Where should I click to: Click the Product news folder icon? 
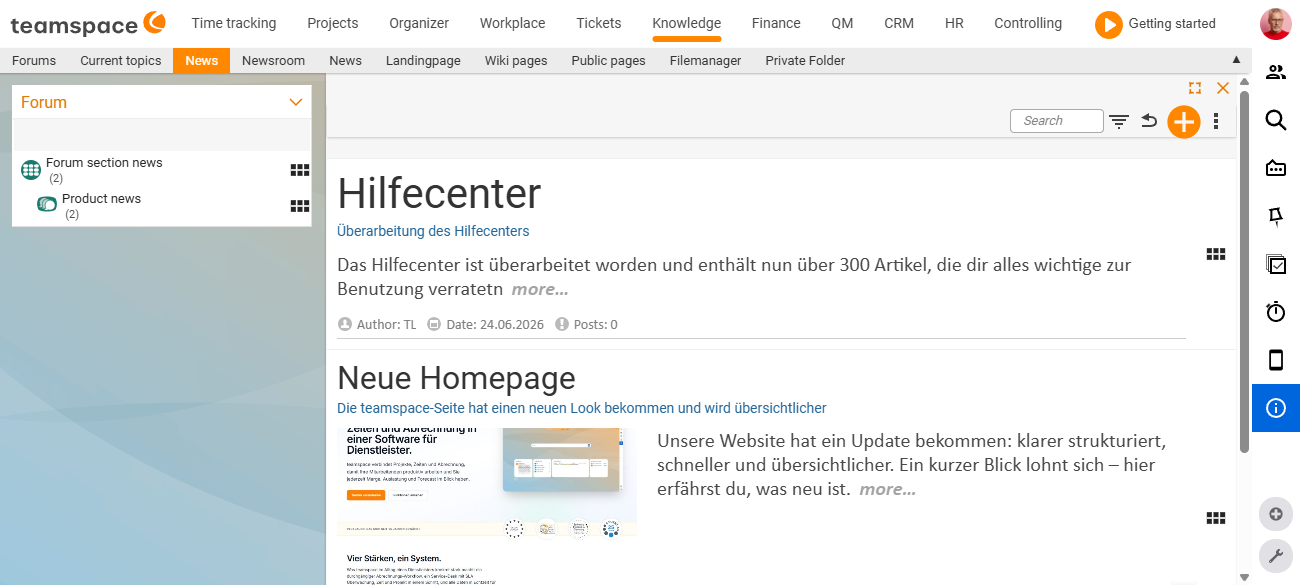coord(47,204)
